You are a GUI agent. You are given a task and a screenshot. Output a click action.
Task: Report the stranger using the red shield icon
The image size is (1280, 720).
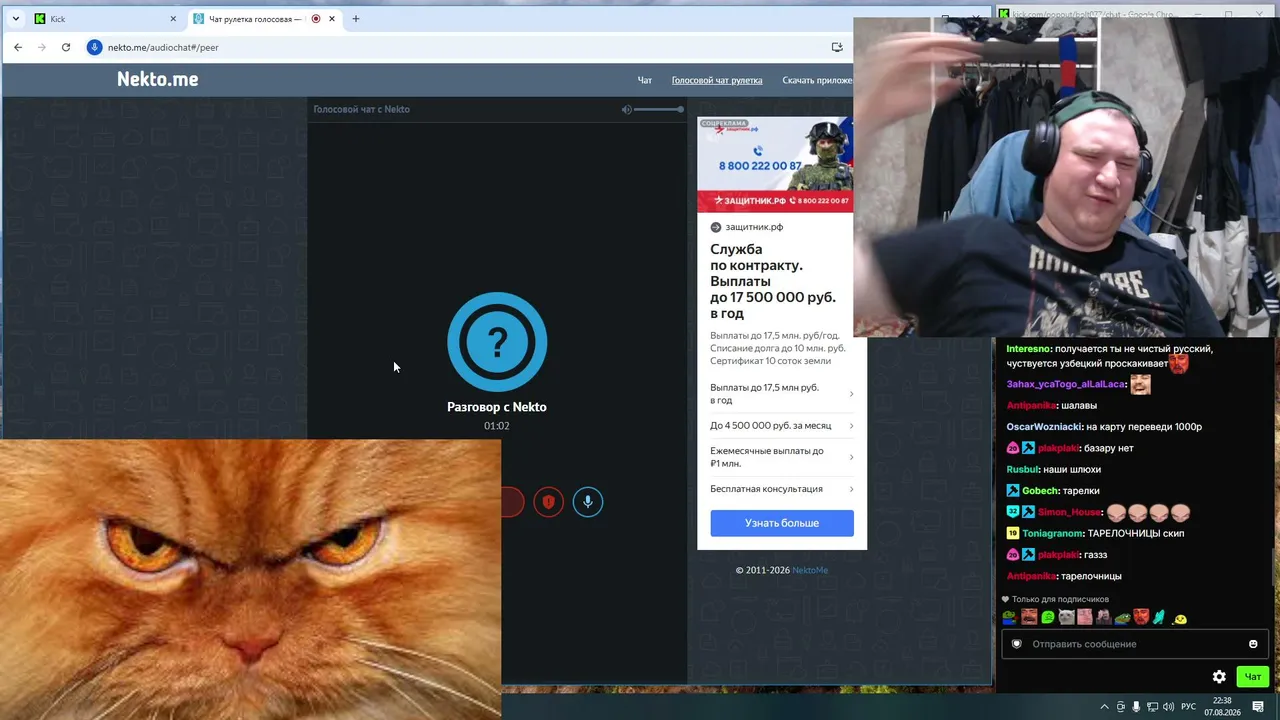point(548,502)
